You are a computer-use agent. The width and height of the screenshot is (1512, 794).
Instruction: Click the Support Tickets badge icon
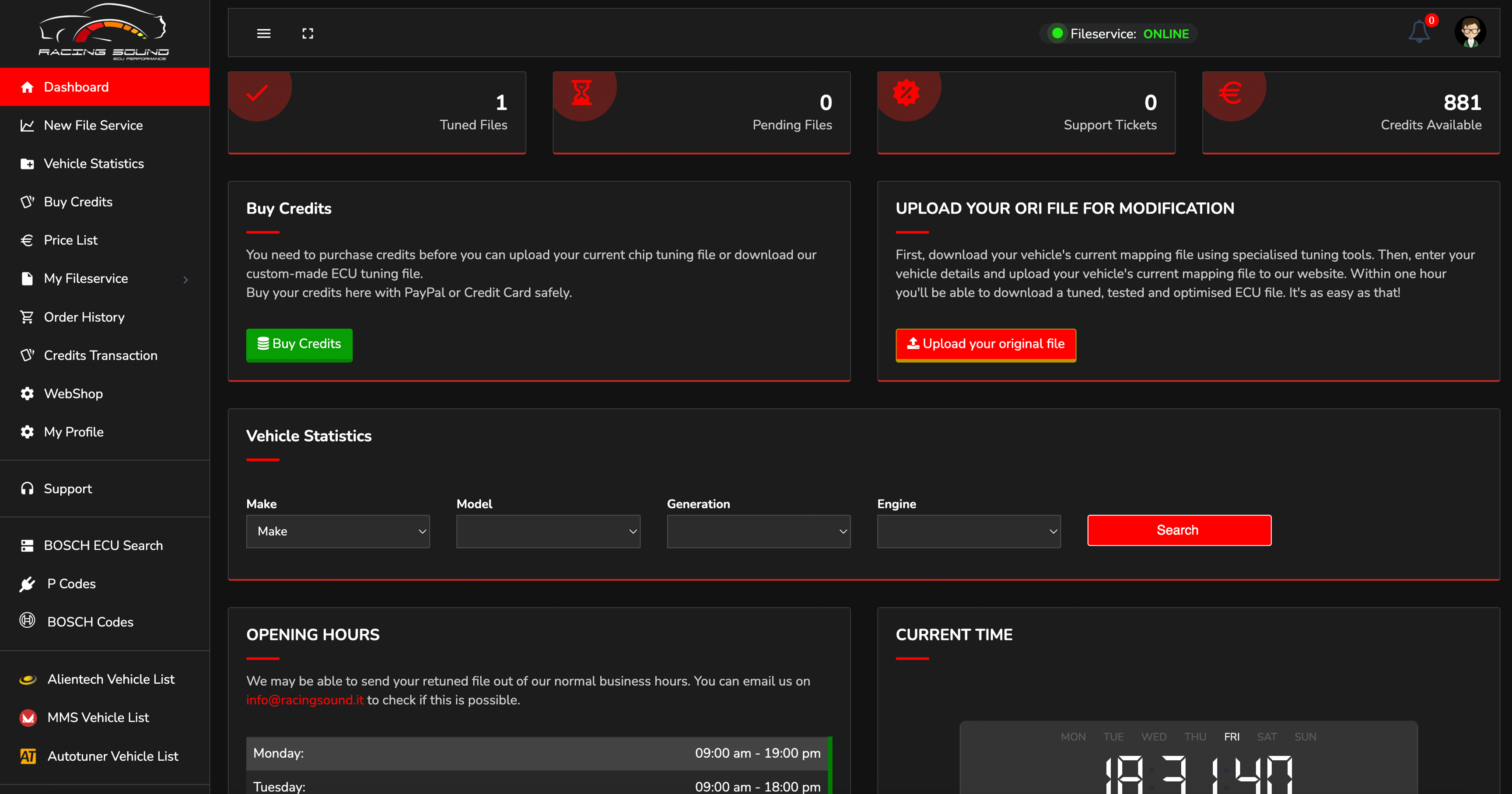(x=906, y=93)
